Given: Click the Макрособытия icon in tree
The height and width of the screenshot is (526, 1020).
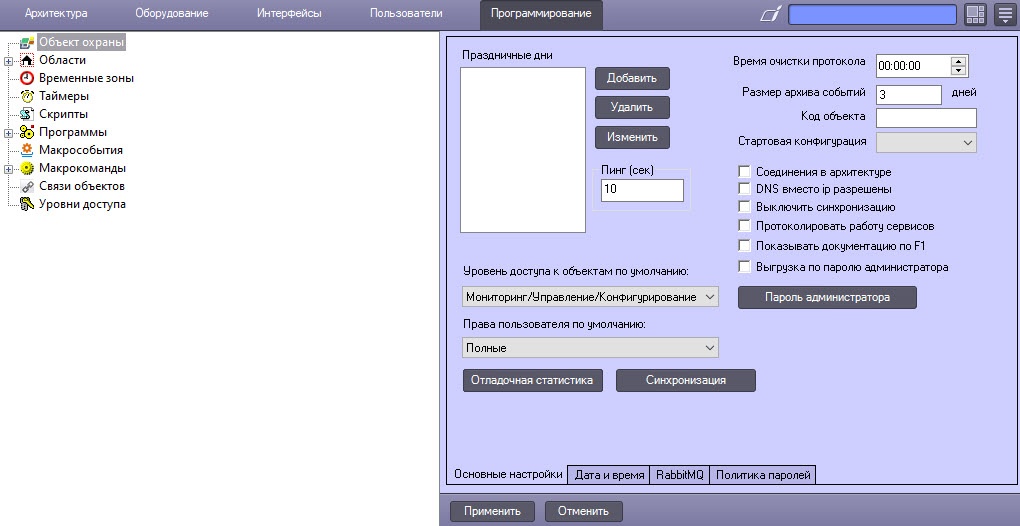Looking at the screenshot, I should point(27,150).
